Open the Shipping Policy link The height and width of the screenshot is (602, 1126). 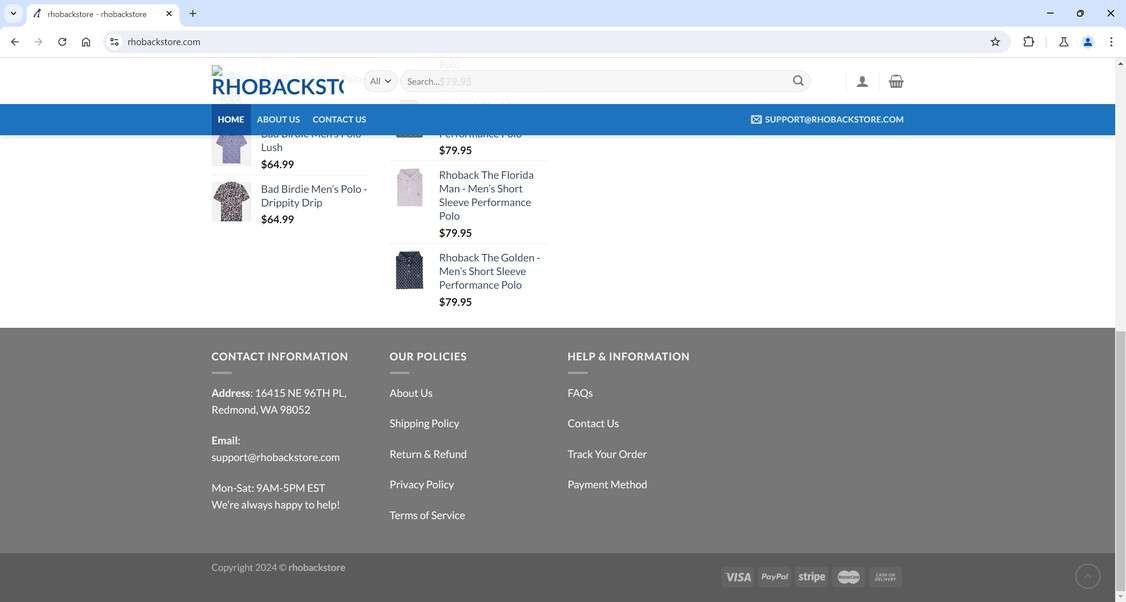coord(424,424)
